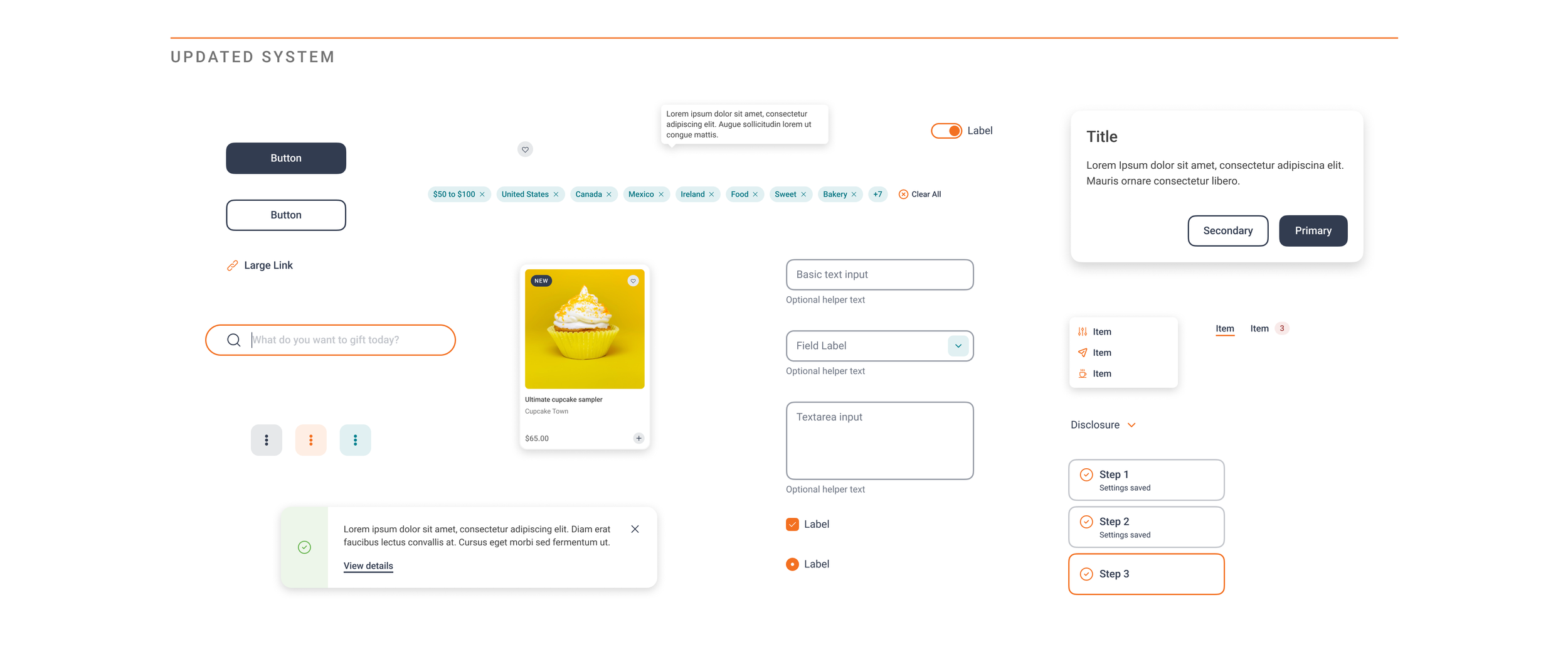Click the Ultimate cupcake sampler title
This screenshot has width=1568, height=654.
[563, 399]
